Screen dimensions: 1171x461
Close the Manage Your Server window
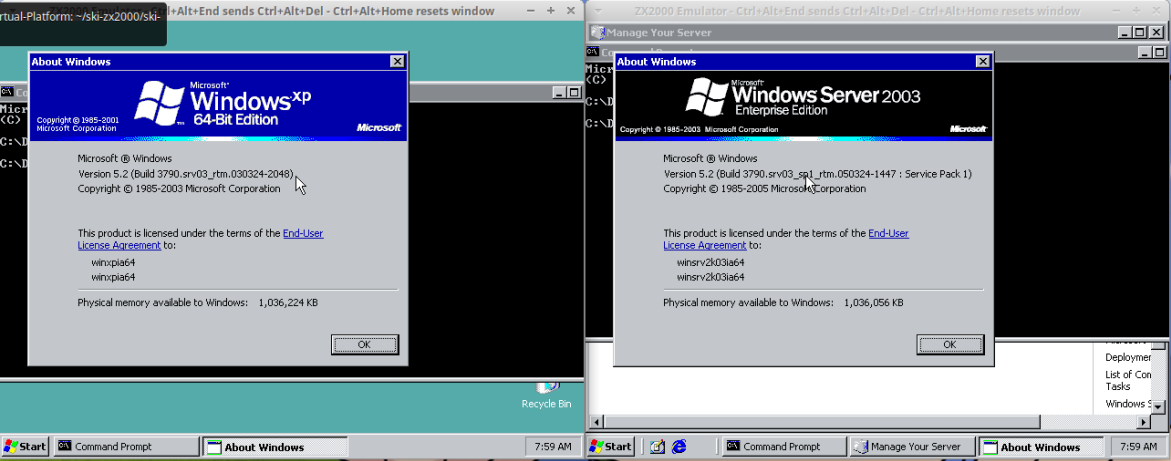pyautogui.click(x=1155, y=32)
